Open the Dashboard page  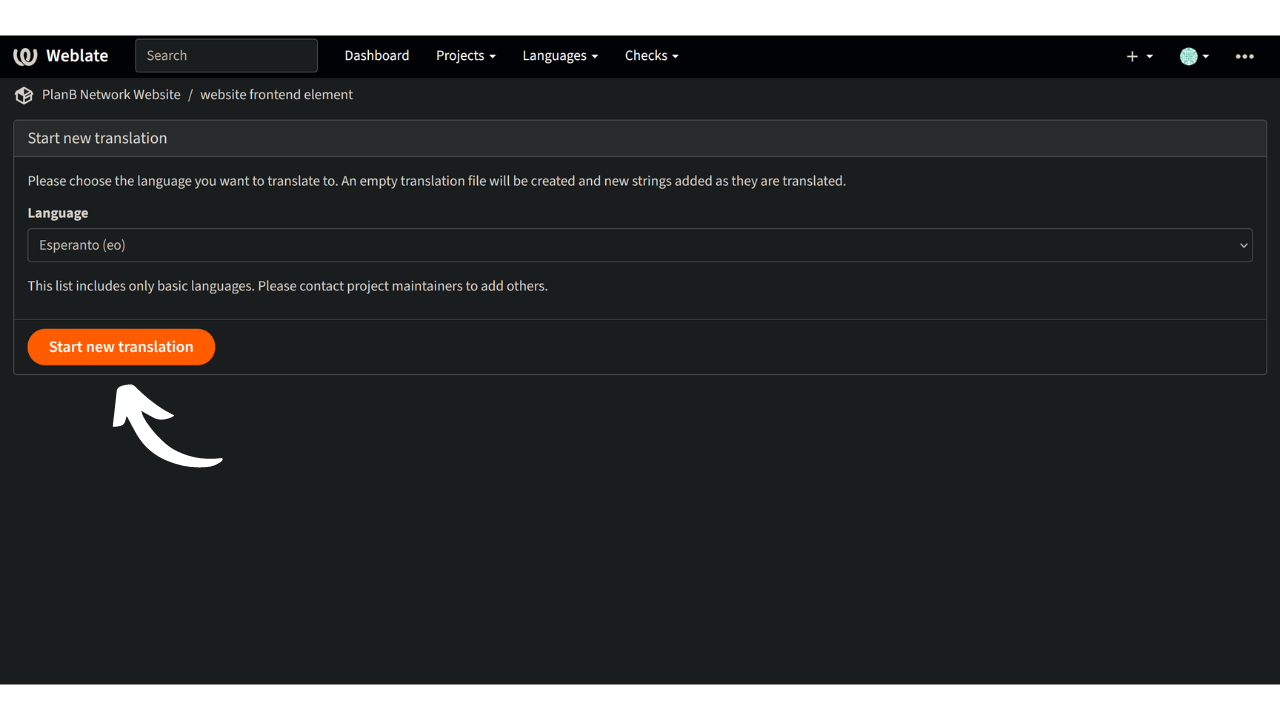click(x=376, y=56)
